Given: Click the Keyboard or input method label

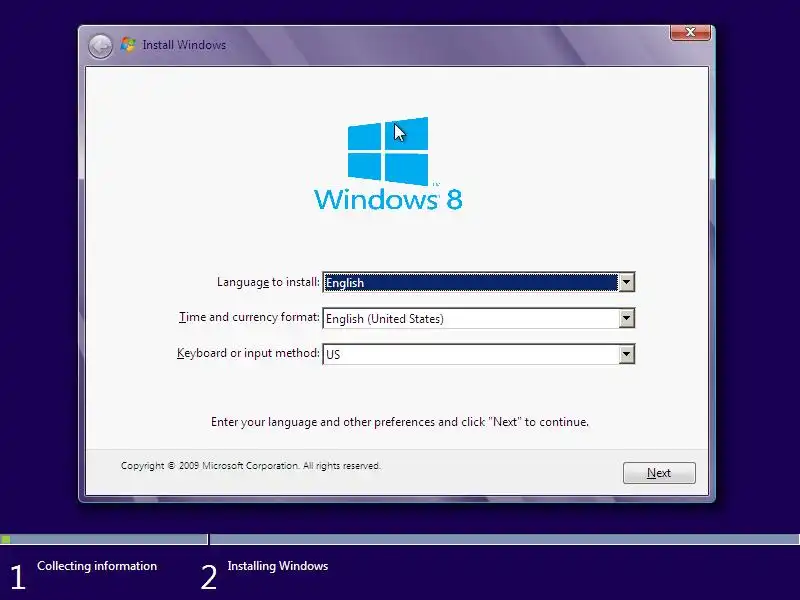Looking at the screenshot, I should (248, 353).
